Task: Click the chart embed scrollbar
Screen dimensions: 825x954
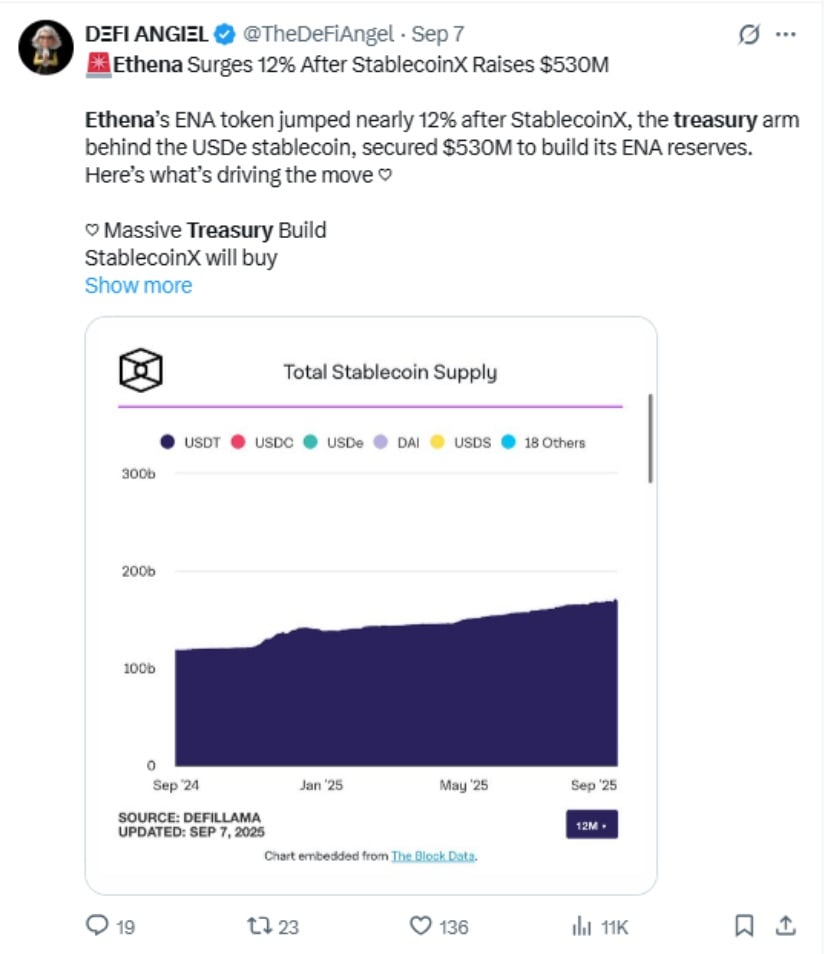Action: pyautogui.click(x=650, y=438)
